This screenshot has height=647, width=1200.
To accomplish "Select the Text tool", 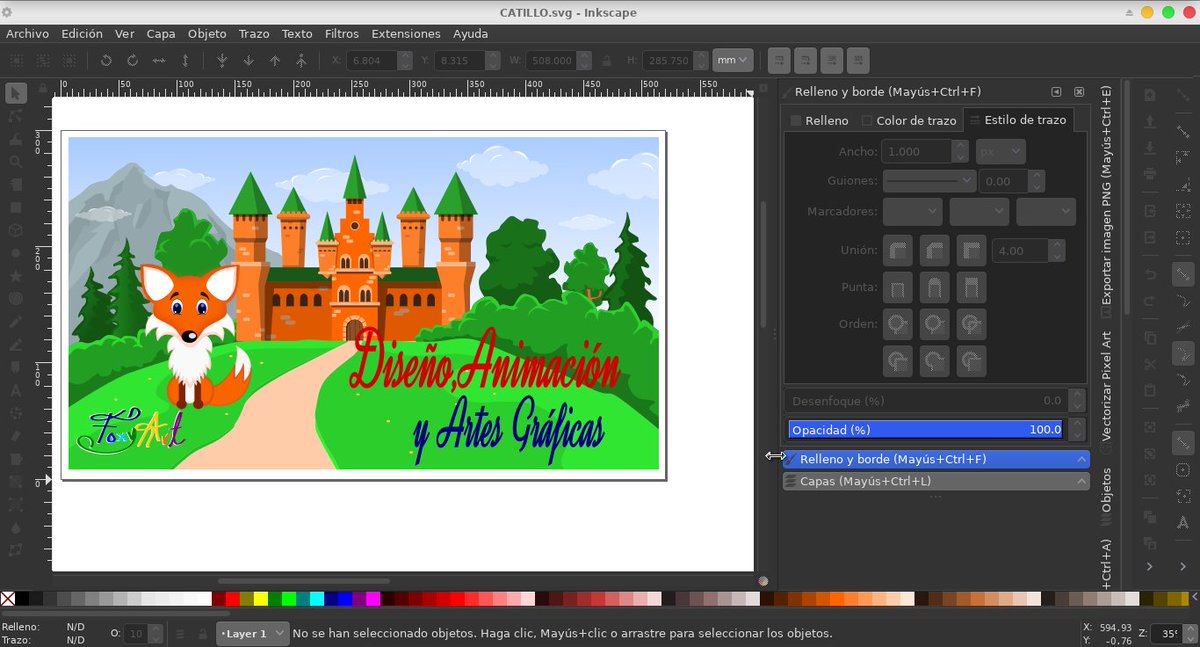I will point(15,390).
